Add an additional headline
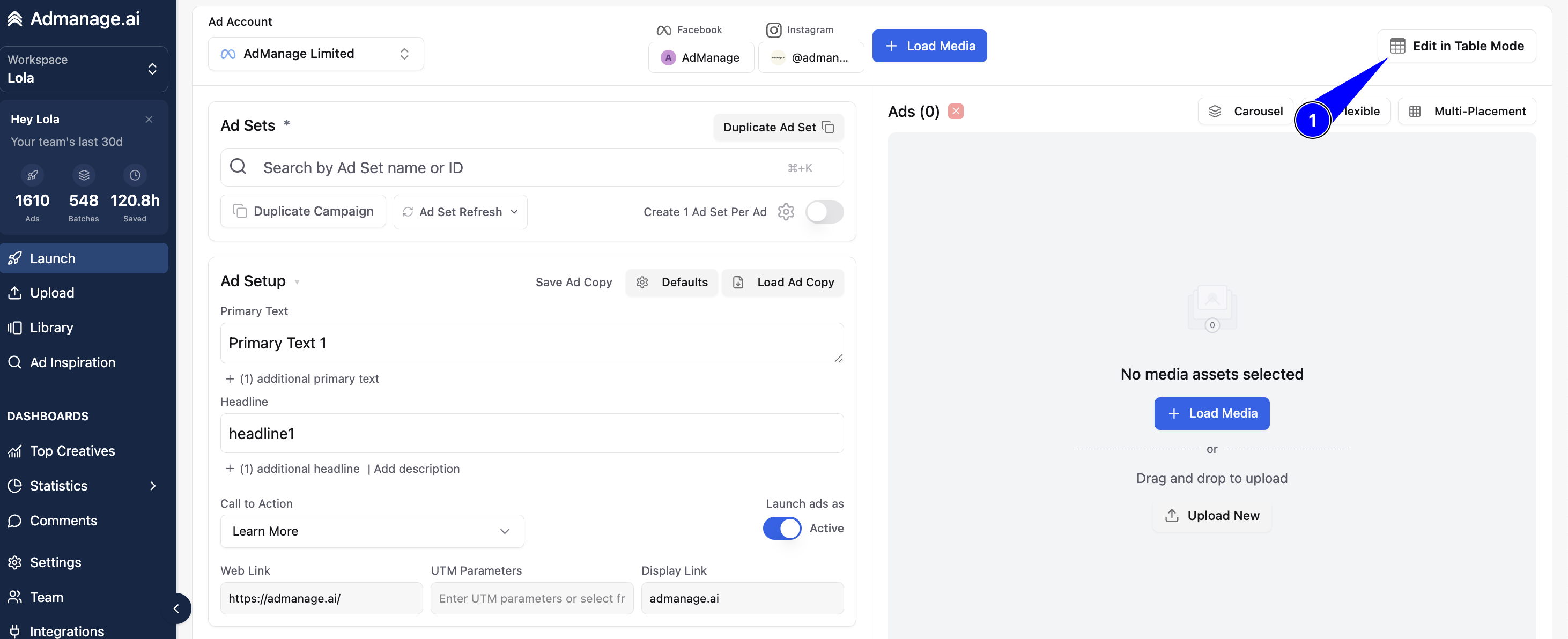This screenshot has width=1568, height=639. click(x=293, y=469)
